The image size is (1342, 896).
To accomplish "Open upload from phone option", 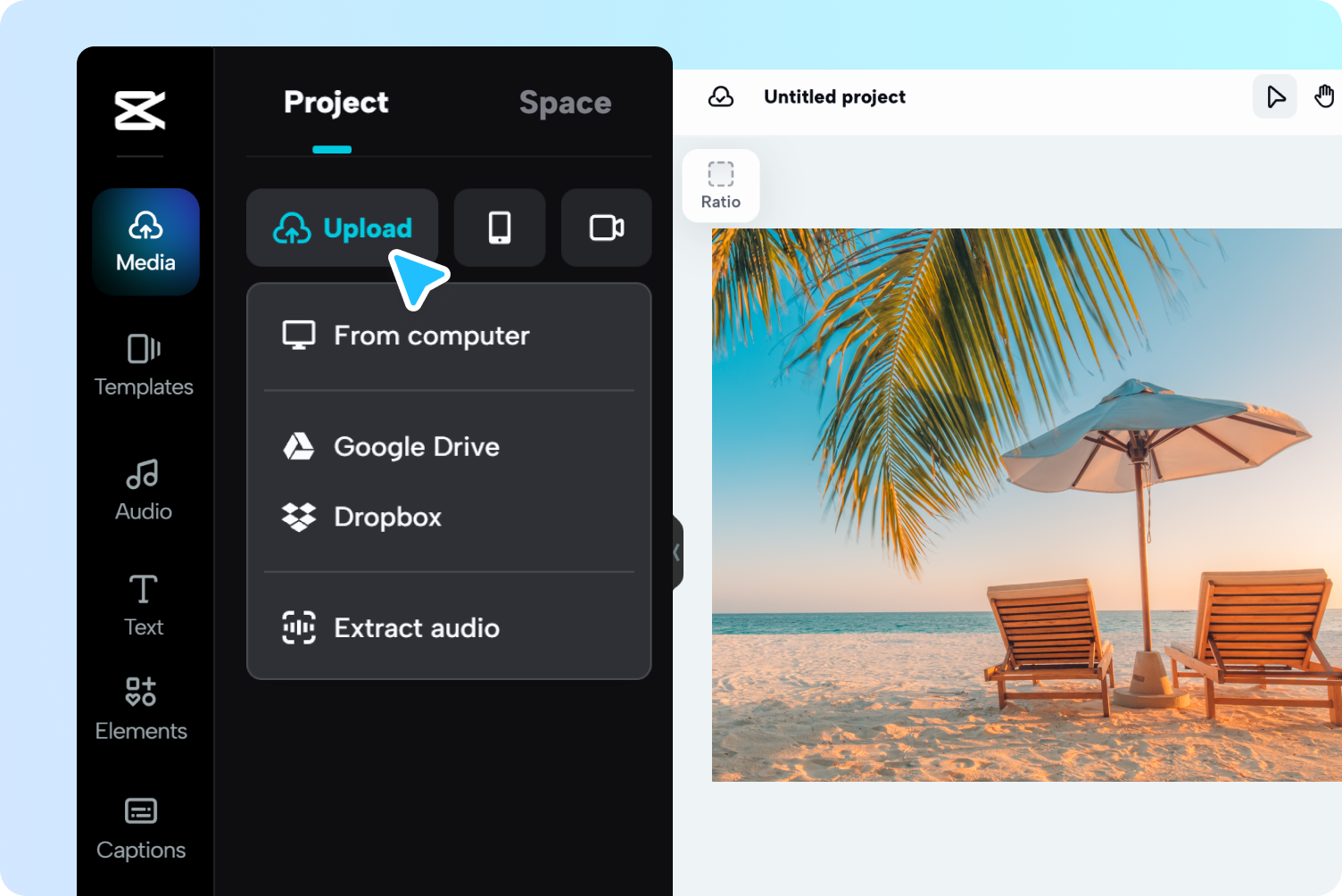I will pyautogui.click(x=499, y=228).
